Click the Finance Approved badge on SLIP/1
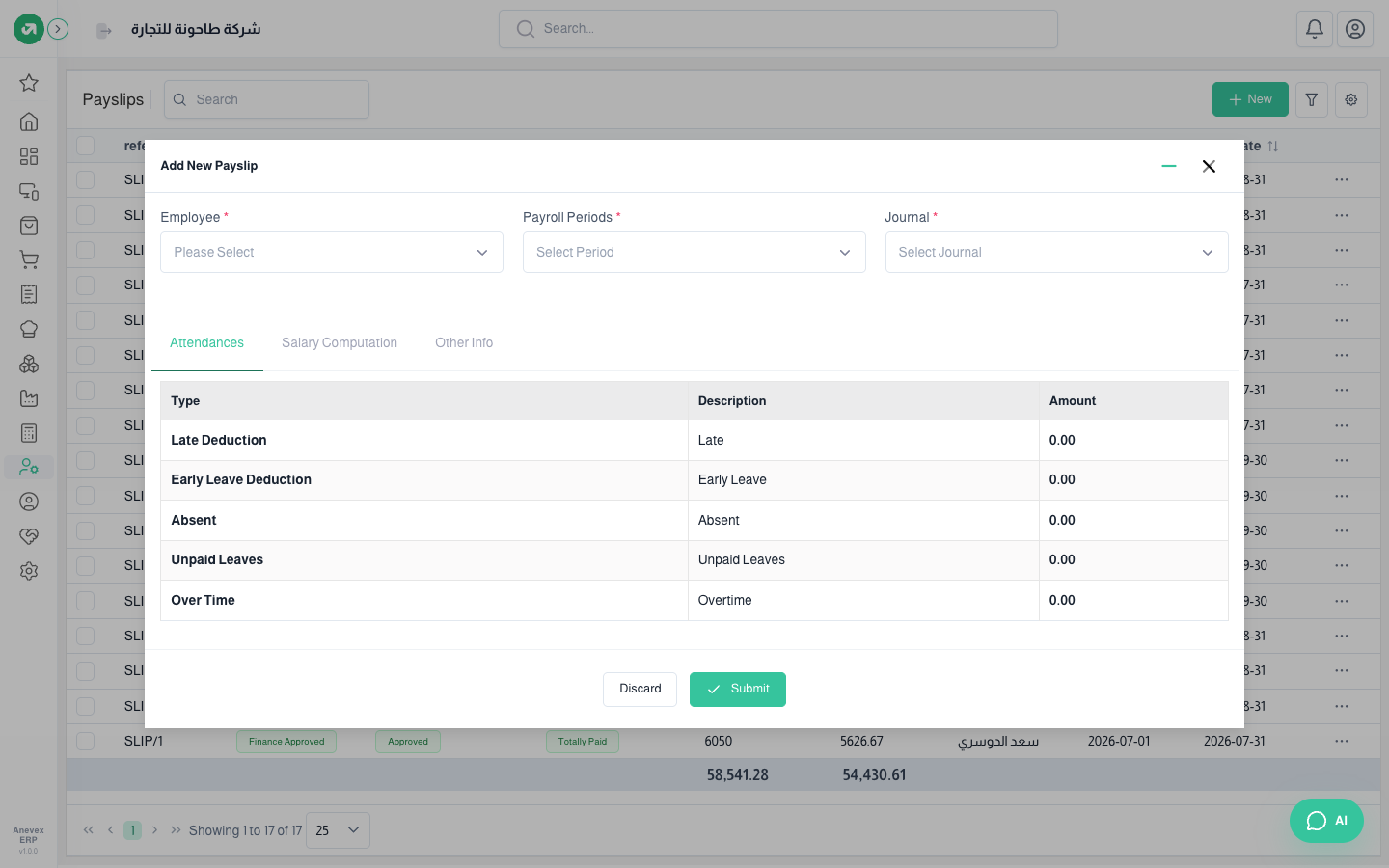The width and height of the screenshot is (1389, 868). pos(286,742)
